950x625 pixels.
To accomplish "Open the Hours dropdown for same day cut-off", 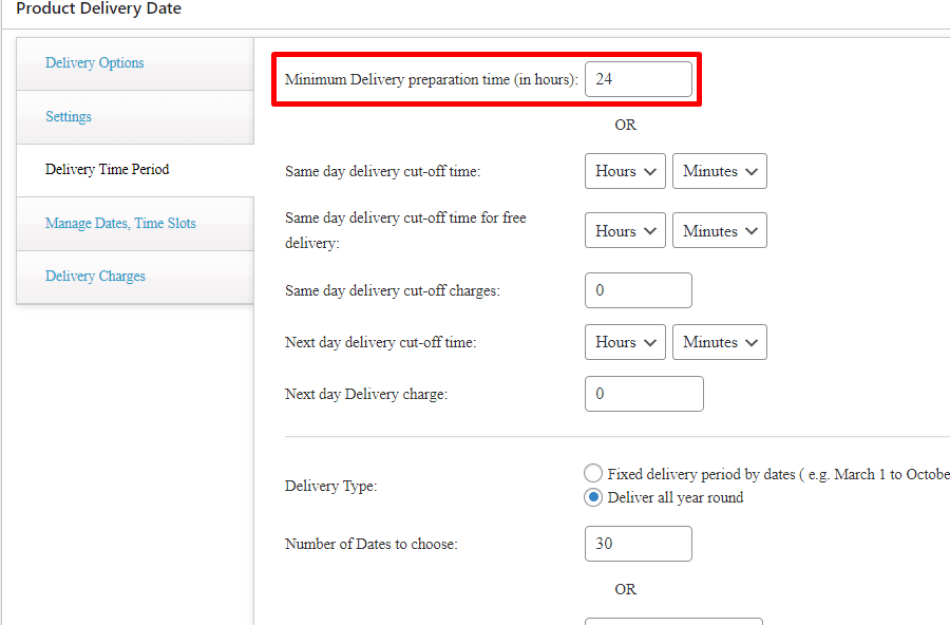I will [x=624, y=171].
